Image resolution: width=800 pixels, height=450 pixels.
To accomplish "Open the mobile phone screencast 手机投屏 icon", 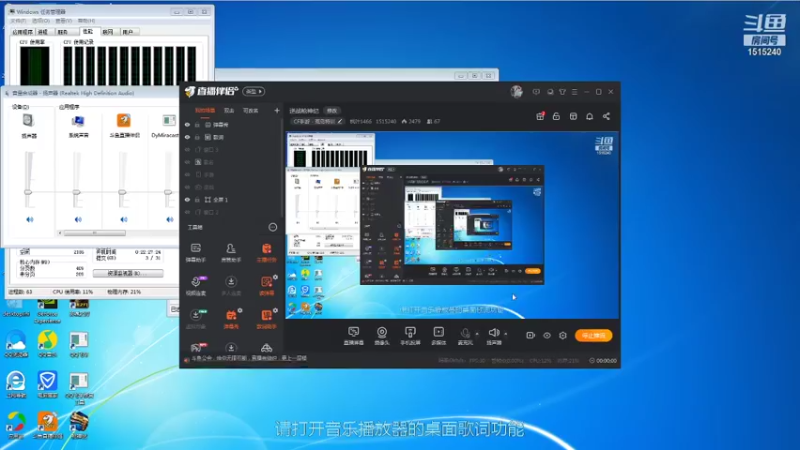I will click(410, 335).
